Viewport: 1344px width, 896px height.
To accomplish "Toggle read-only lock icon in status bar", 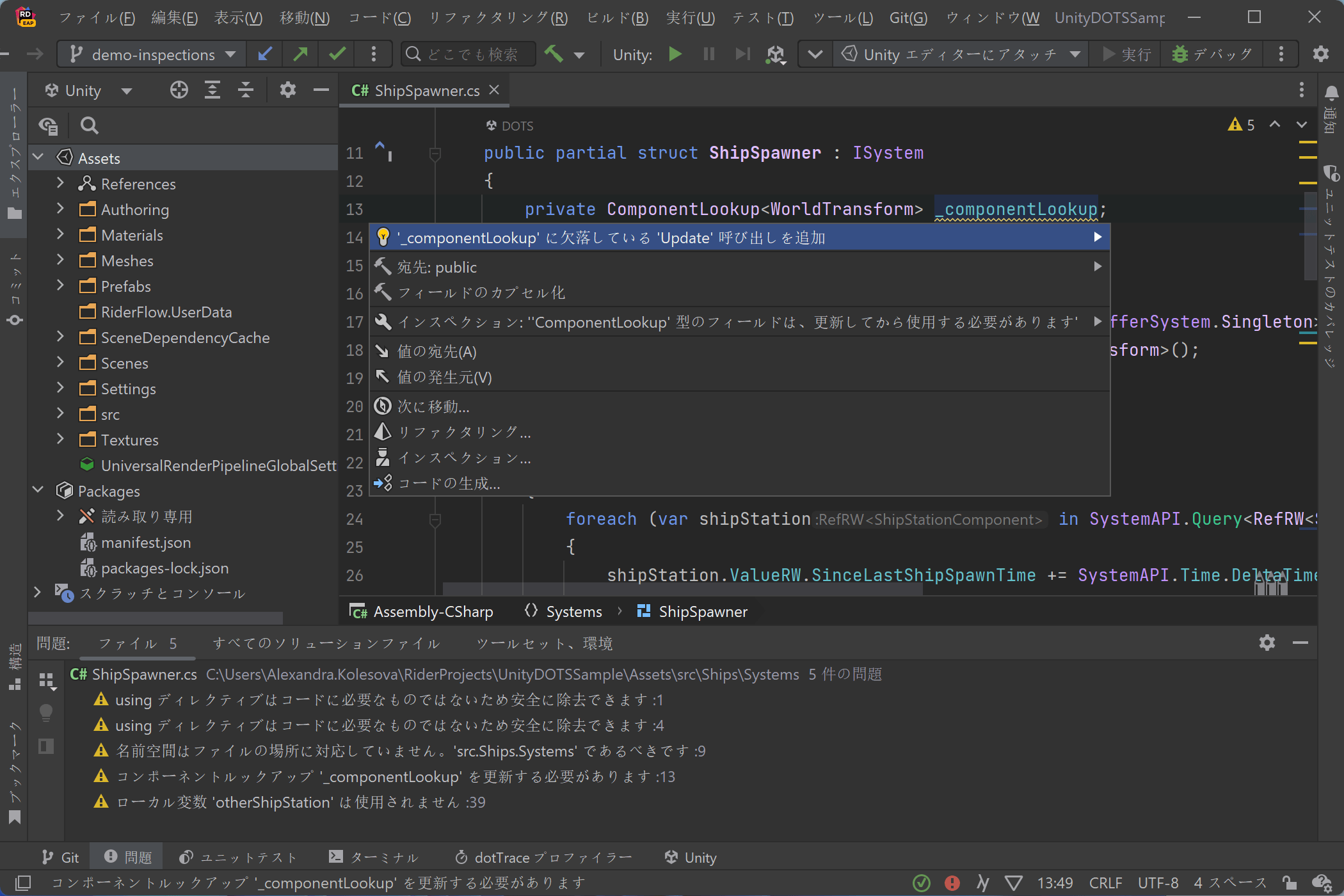I will [x=1290, y=883].
